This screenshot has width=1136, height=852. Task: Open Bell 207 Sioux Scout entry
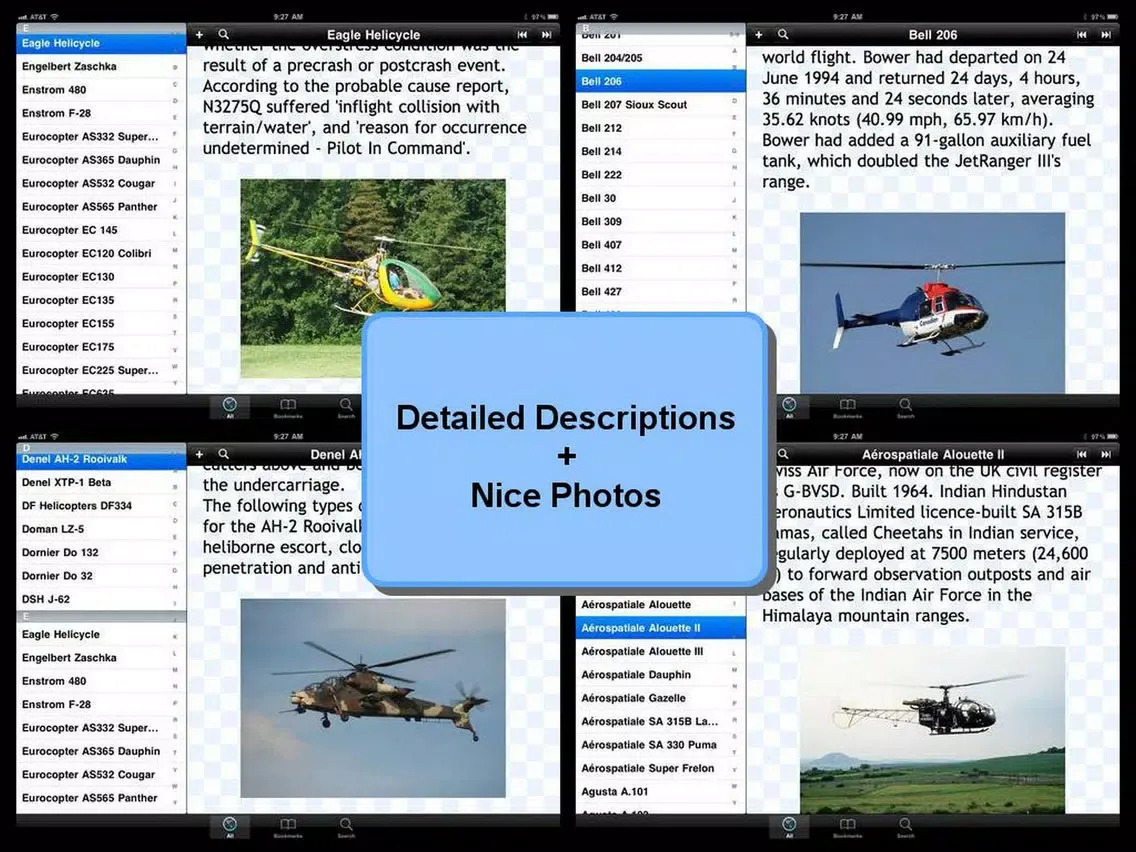pyautogui.click(x=660, y=104)
